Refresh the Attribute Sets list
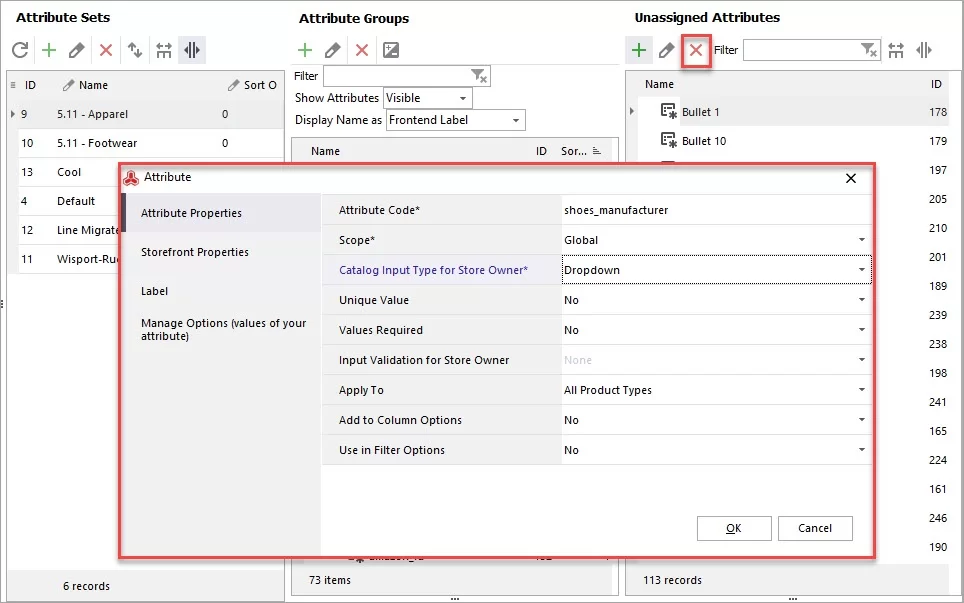964x603 pixels. pos(20,50)
